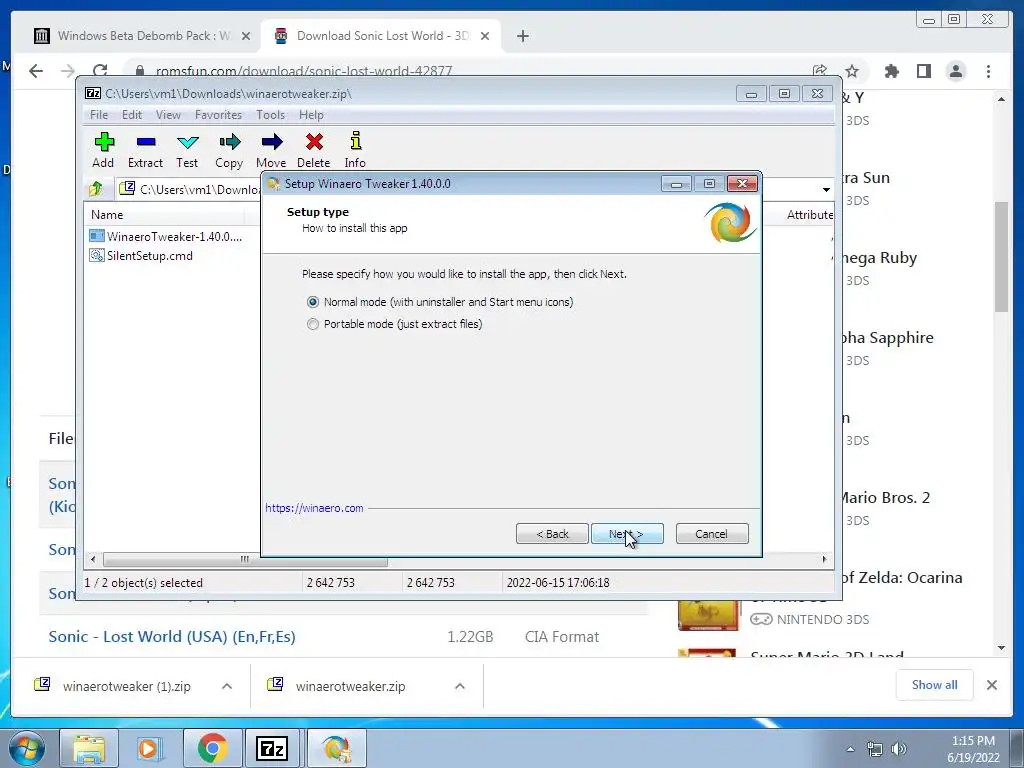Share this page icon in address bar

click(820, 71)
